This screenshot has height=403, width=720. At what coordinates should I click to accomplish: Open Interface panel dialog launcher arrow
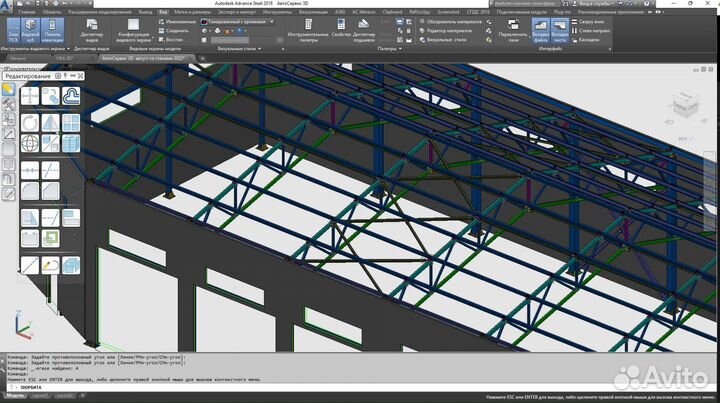(610, 49)
